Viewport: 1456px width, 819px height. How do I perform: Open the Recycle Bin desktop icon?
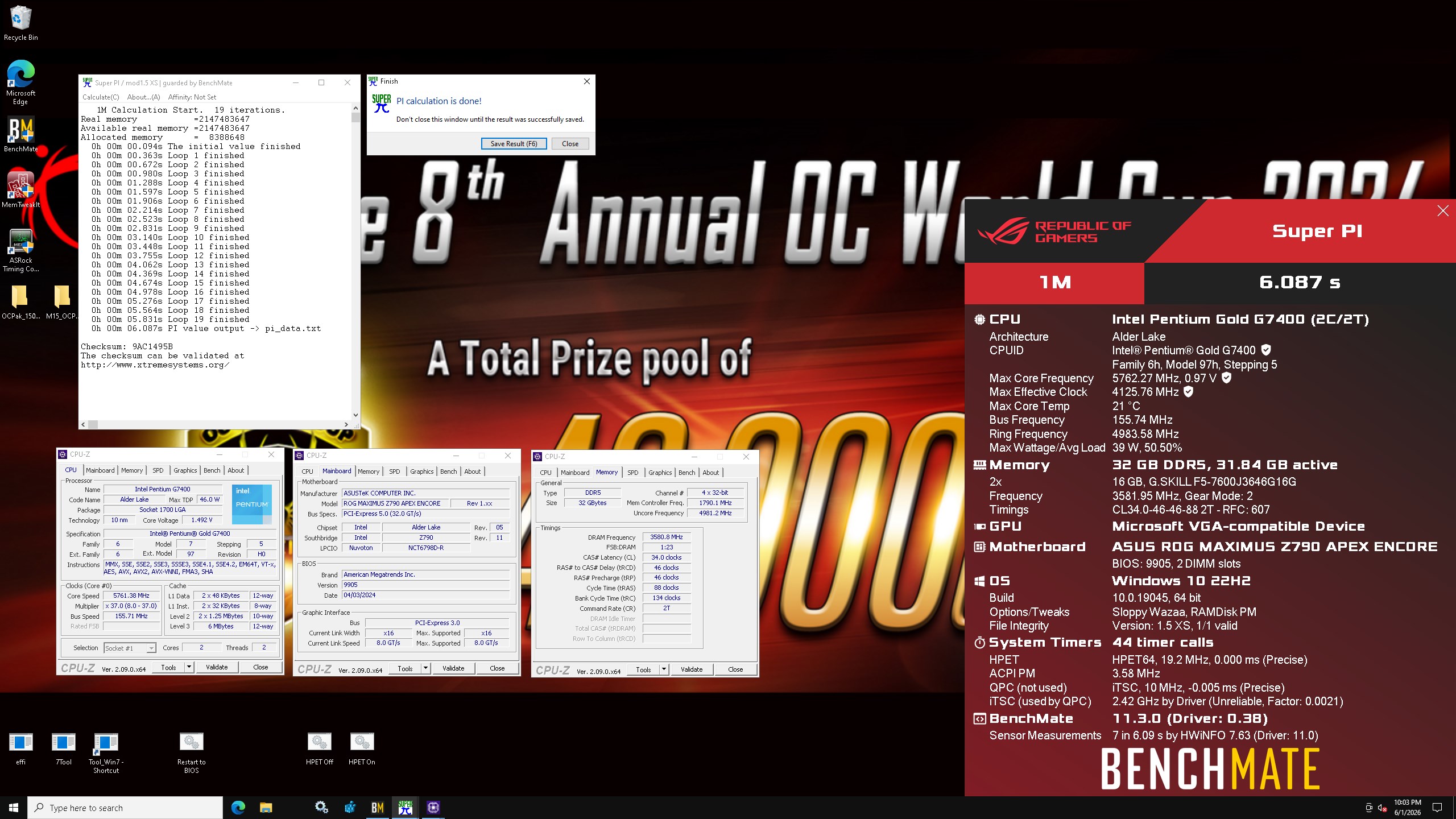click(20, 23)
